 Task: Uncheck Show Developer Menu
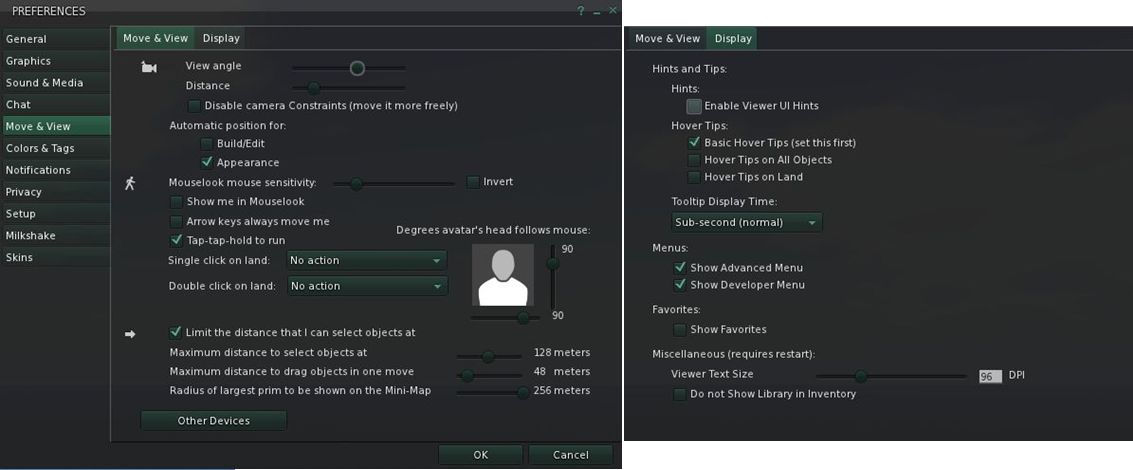pos(680,285)
